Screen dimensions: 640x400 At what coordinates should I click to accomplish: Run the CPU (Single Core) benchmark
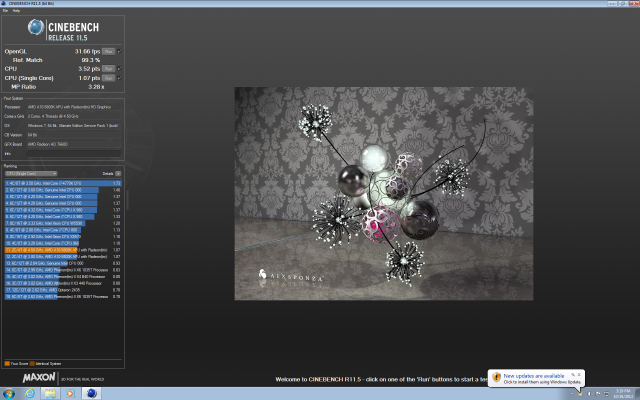(x=108, y=78)
